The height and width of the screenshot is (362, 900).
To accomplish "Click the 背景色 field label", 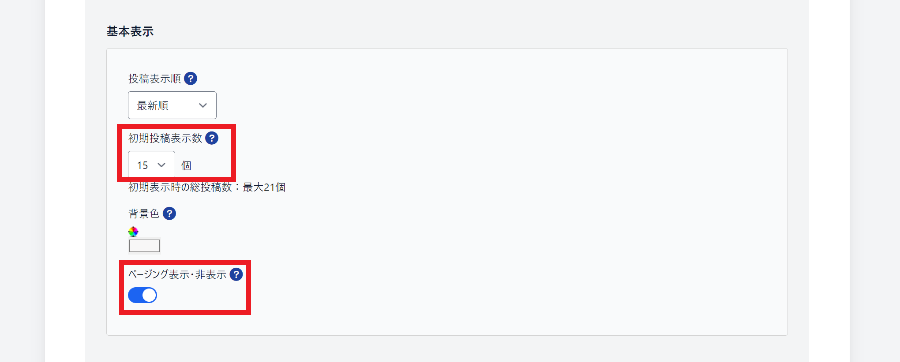I will (x=144, y=213).
